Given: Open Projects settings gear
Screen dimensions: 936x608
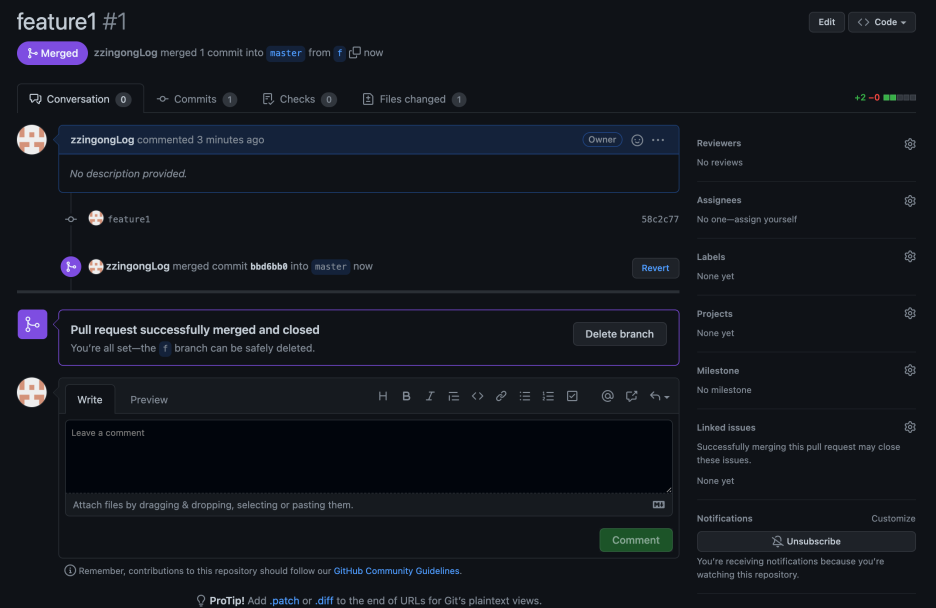Looking at the screenshot, I should click(910, 313).
